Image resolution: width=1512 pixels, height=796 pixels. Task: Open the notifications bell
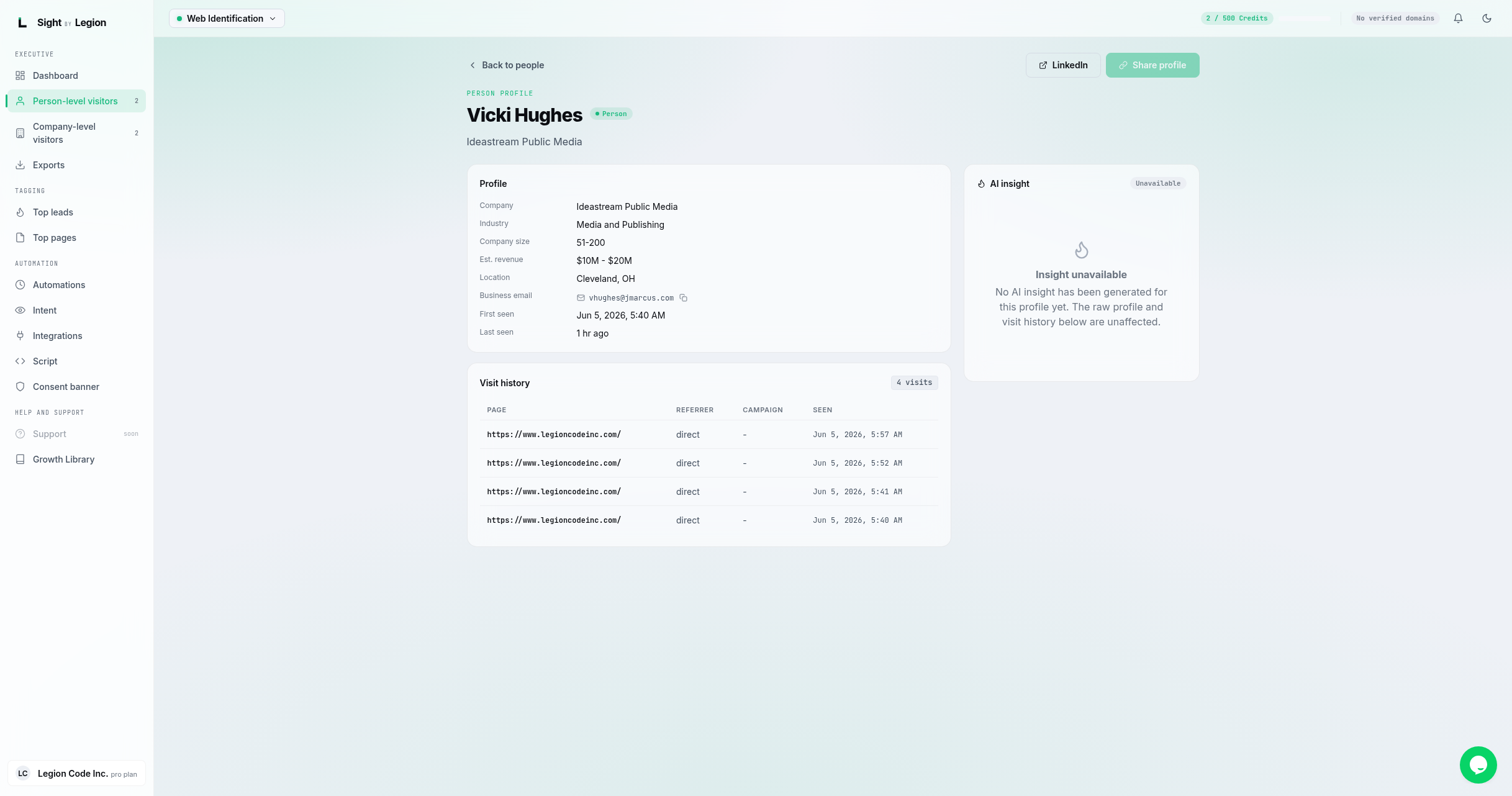[1458, 19]
